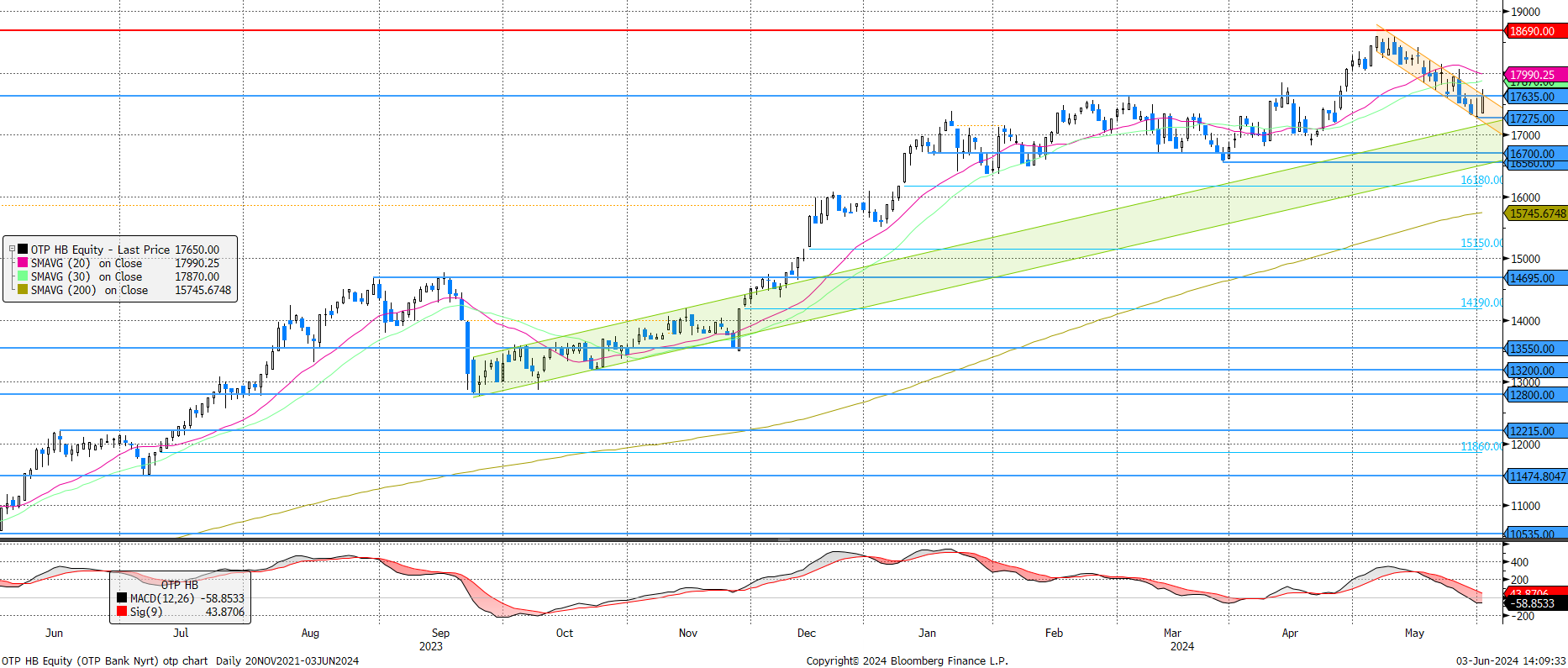Screen dimensions: 1568x668
Task: Click the 'Sig(9)' legend label
Action: point(146,612)
